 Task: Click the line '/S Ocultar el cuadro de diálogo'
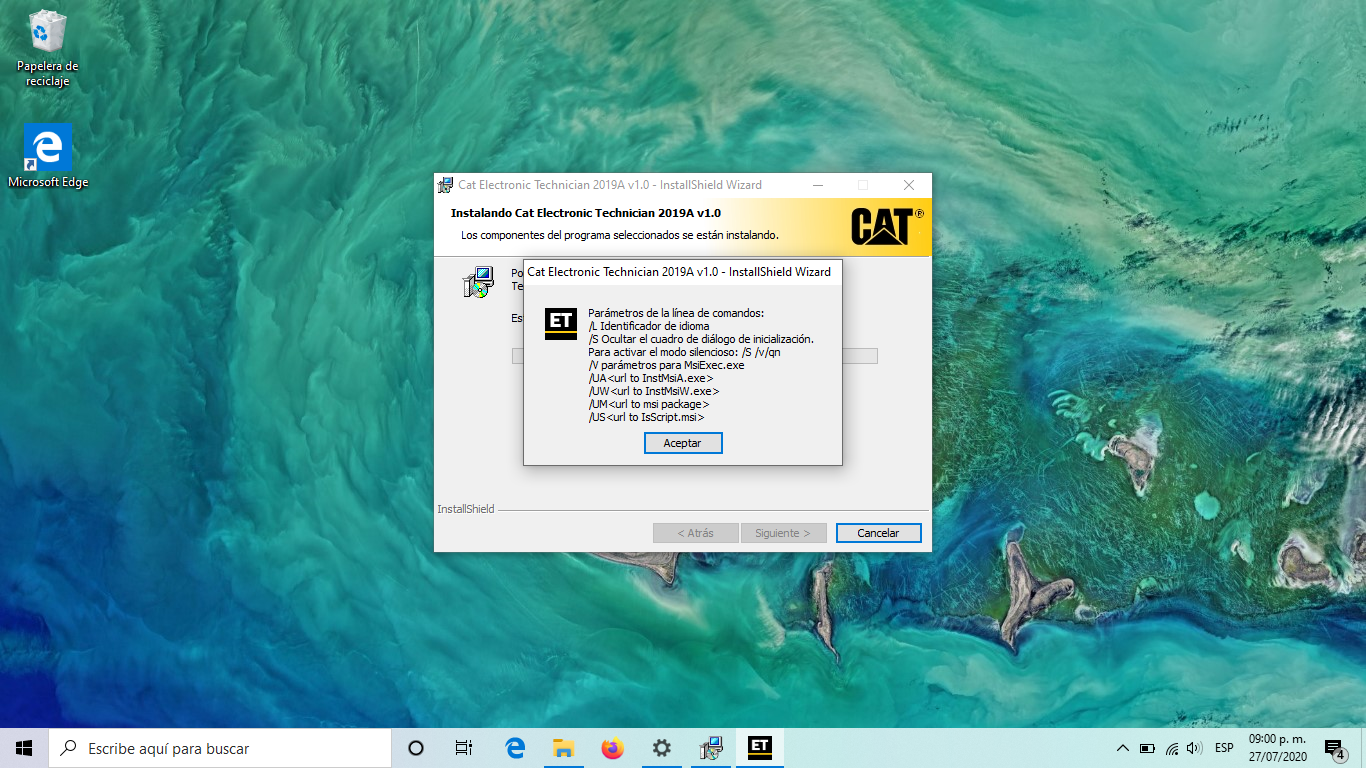(x=701, y=339)
